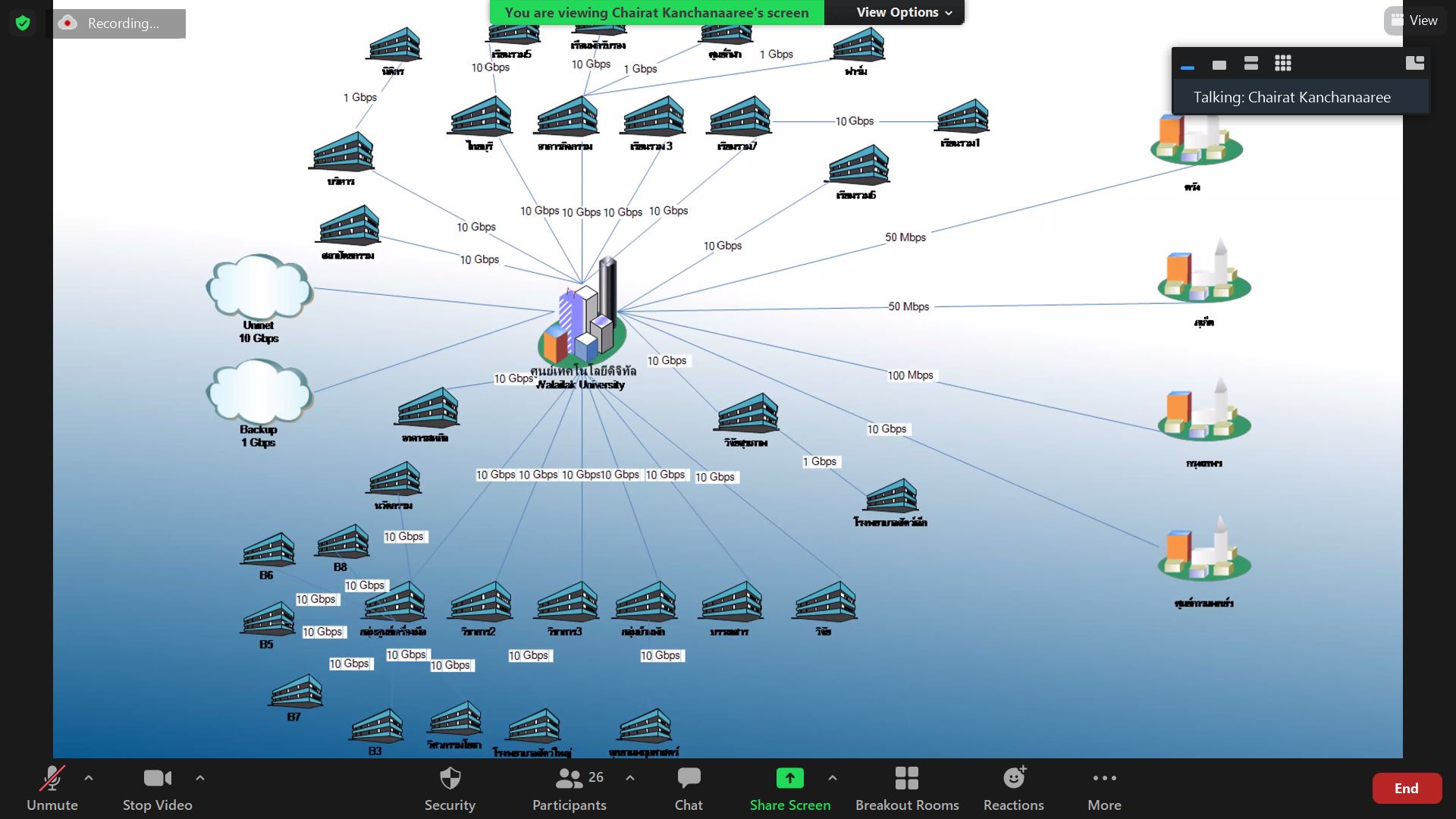This screenshot has height=819, width=1456.
Task: Switch video panel to stacked thumbnails view
Action: coord(1251,64)
